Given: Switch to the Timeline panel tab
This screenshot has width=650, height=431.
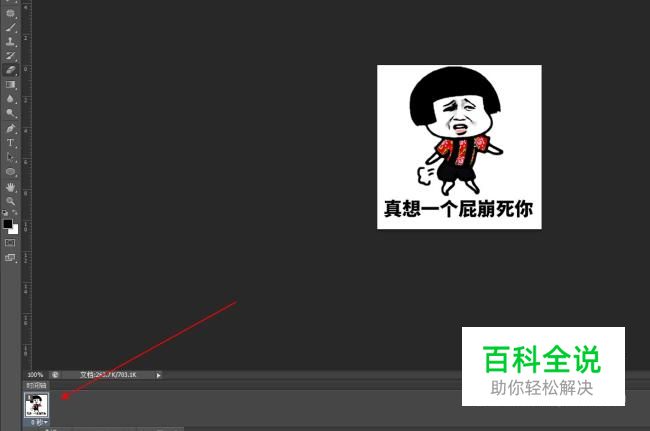Looking at the screenshot, I should pos(36,385).
